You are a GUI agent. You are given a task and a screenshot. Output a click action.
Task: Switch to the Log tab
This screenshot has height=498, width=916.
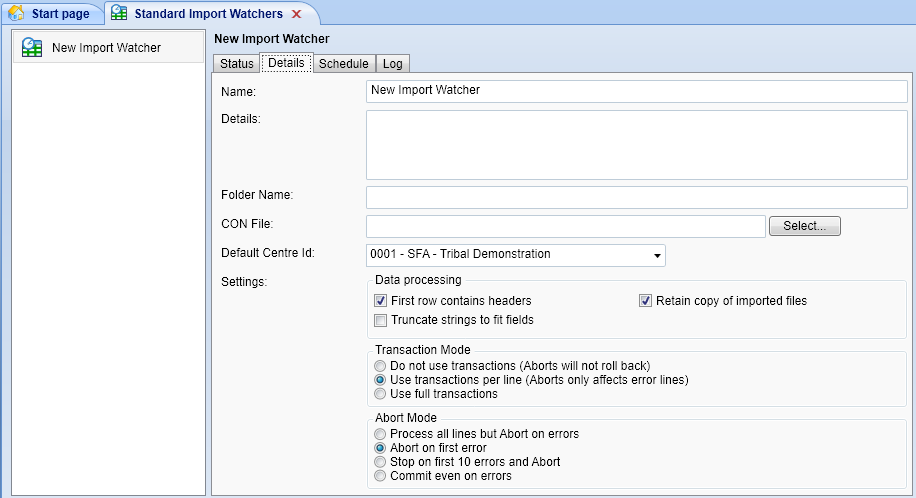393,64
